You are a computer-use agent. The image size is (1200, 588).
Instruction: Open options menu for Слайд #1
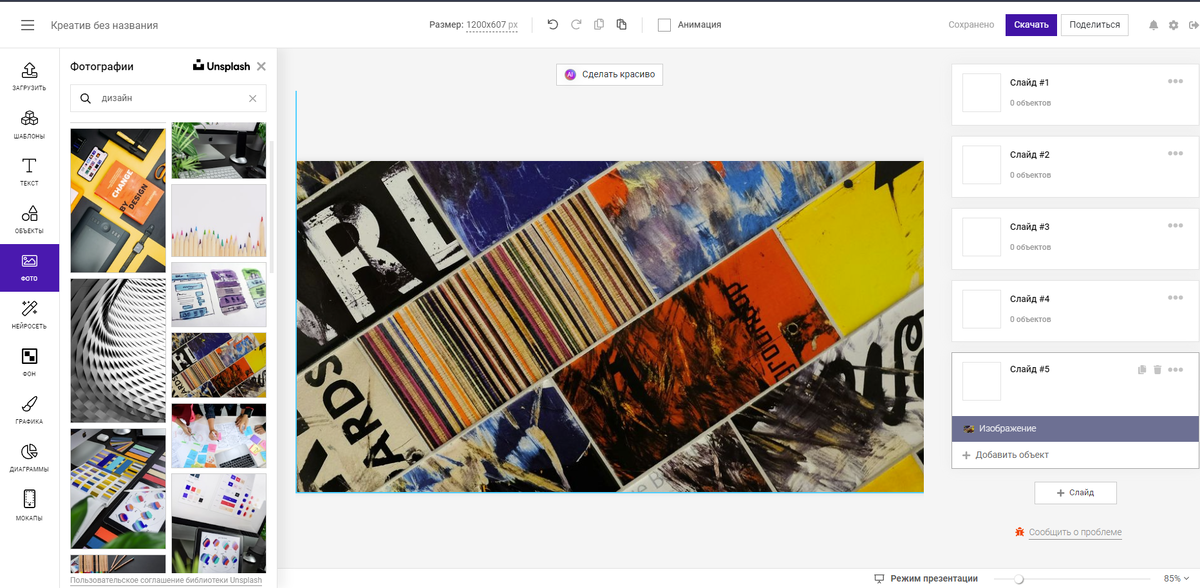[x=1175, y=82]
